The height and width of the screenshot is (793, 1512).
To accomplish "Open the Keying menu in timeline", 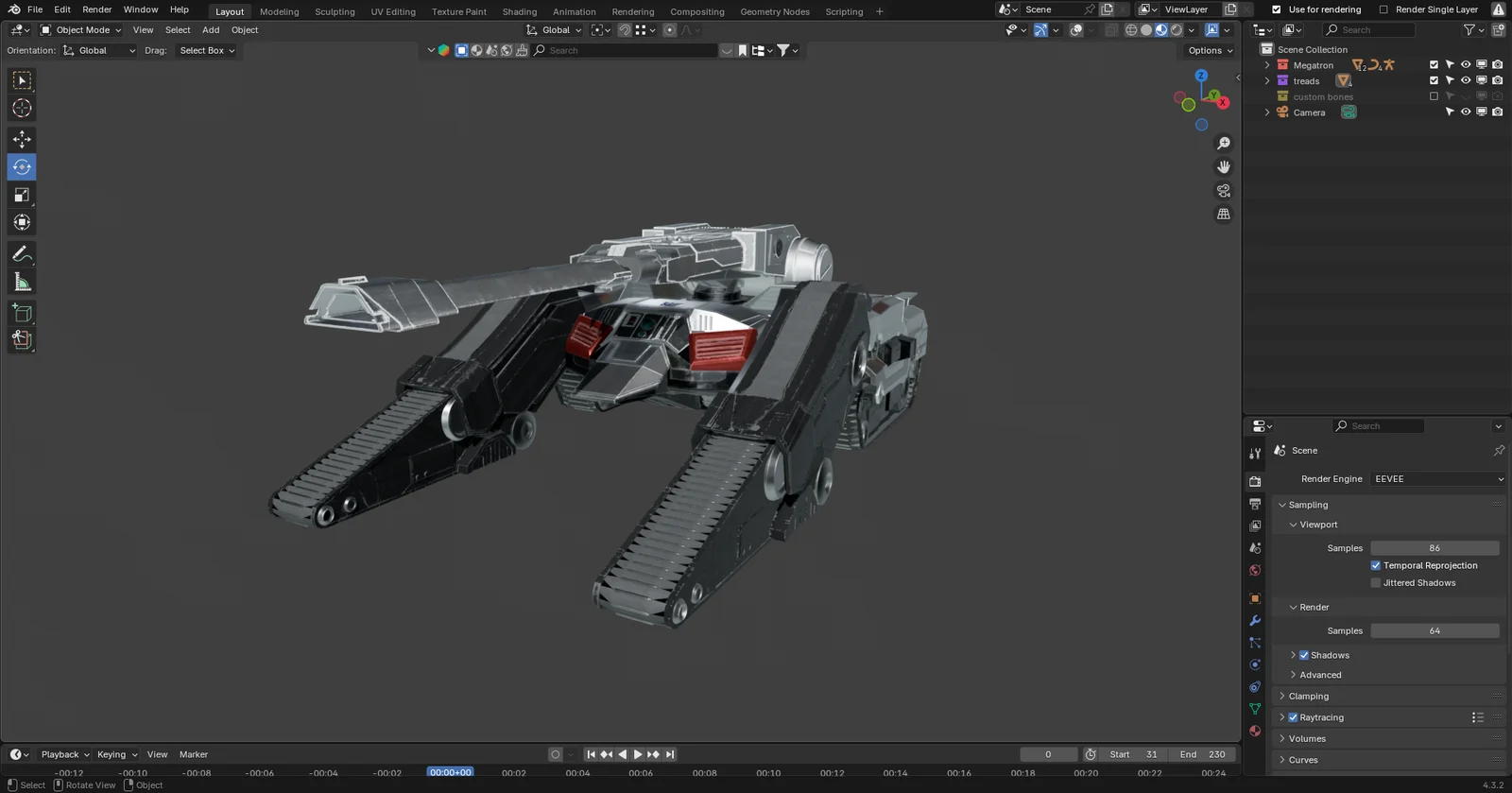I will (116, 754).
